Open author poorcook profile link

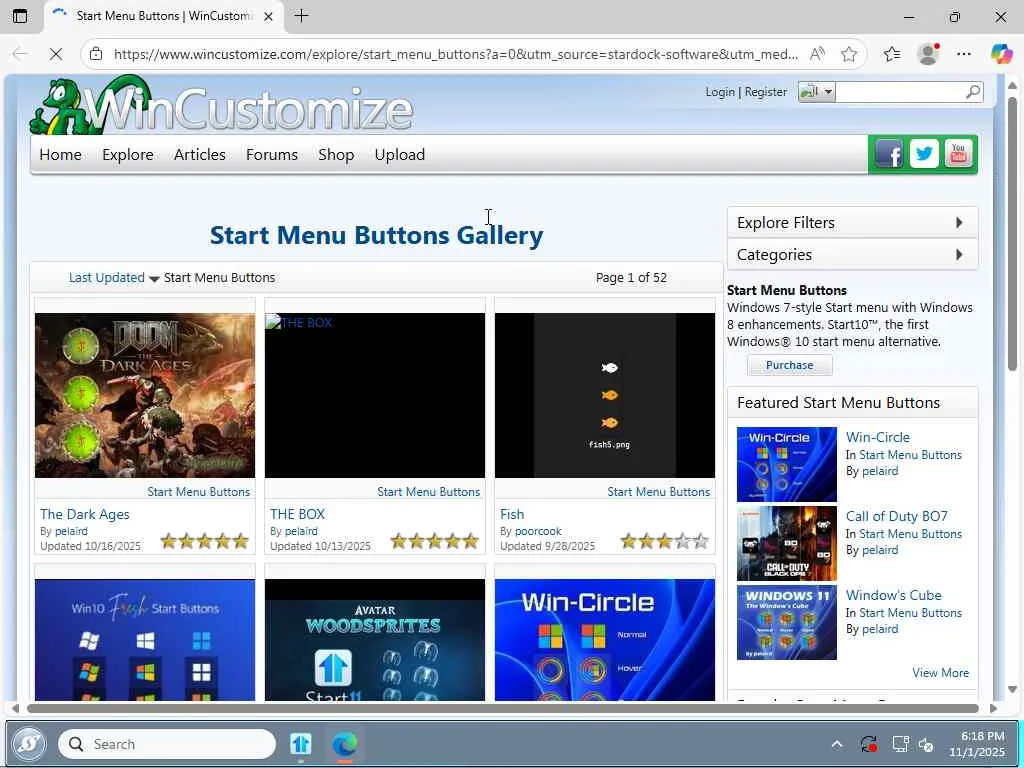pyautogui.click(x=538, y=531)
